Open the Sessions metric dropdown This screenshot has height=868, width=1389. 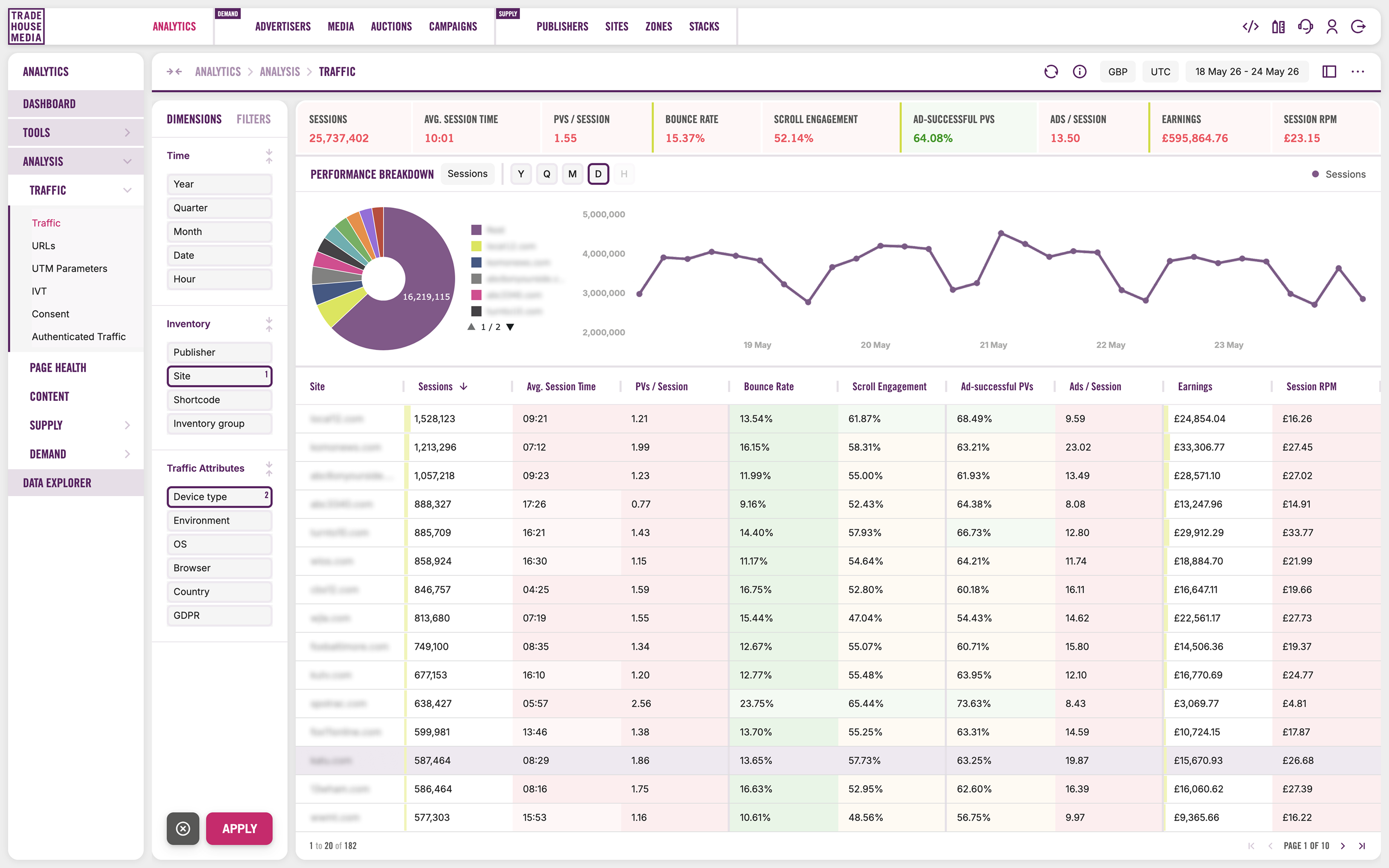pyautogui.click(x=467, y=174)
